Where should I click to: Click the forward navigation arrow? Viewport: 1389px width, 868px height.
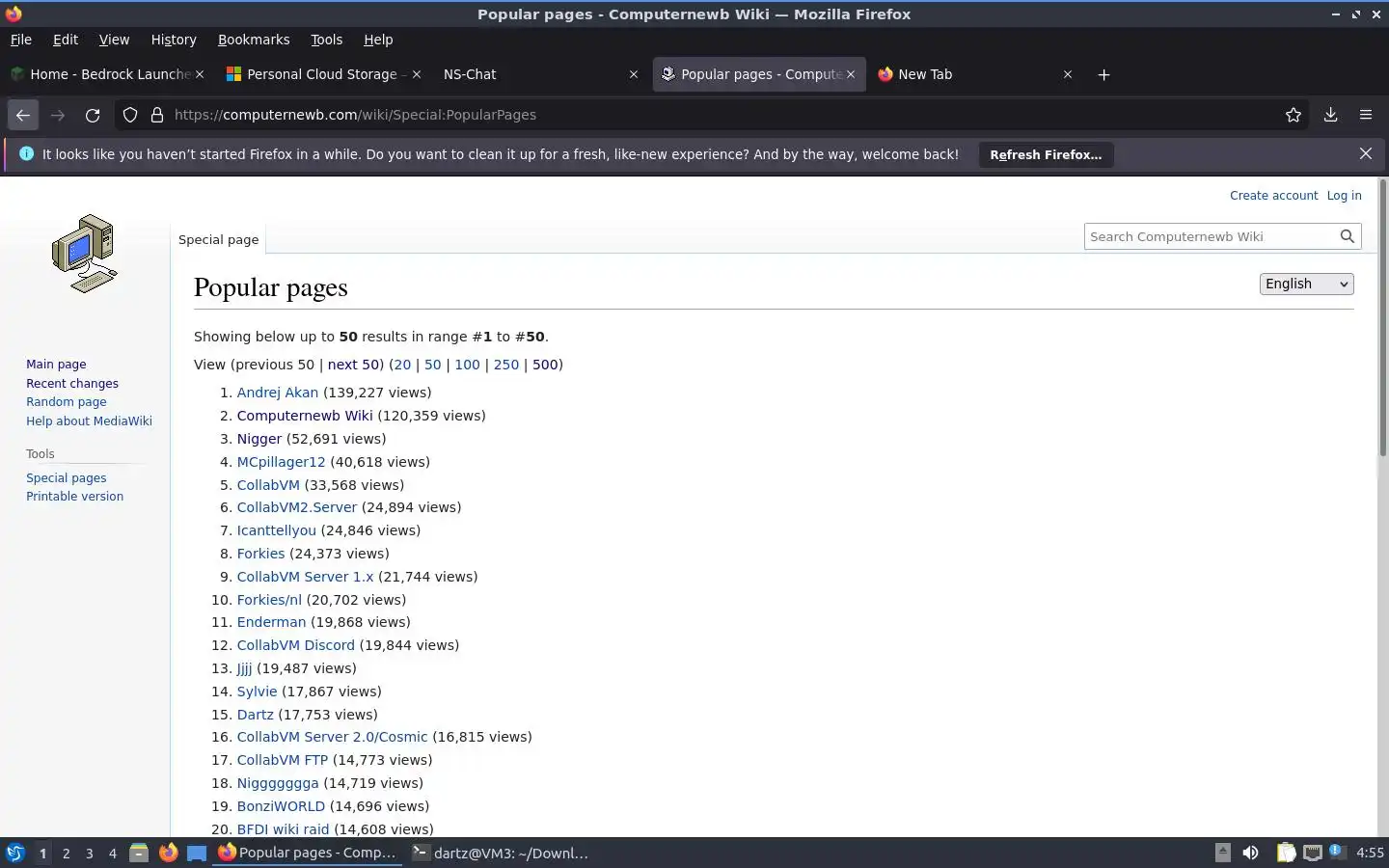(58, 115)
